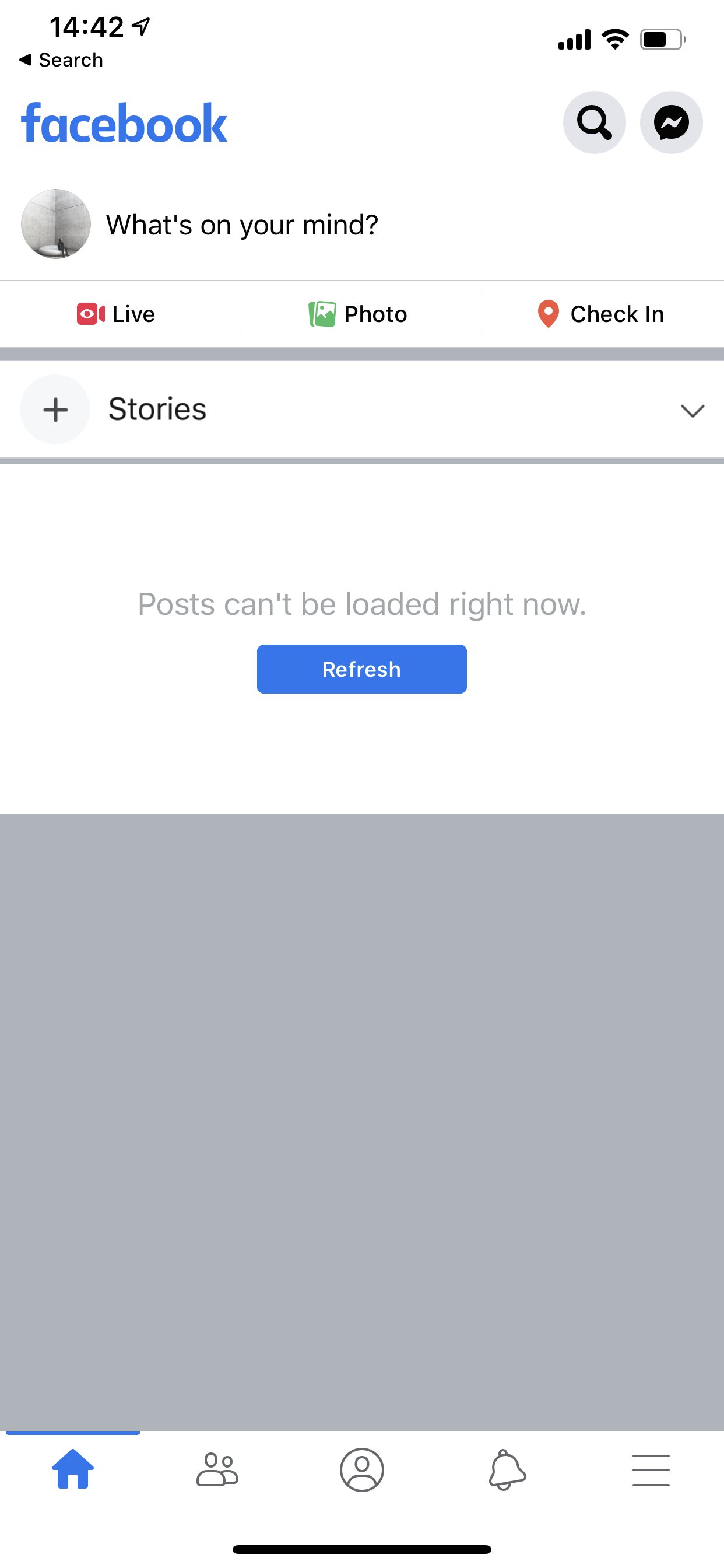Tap the facebook logo
Screen dimensions: 724x1568
124,124
